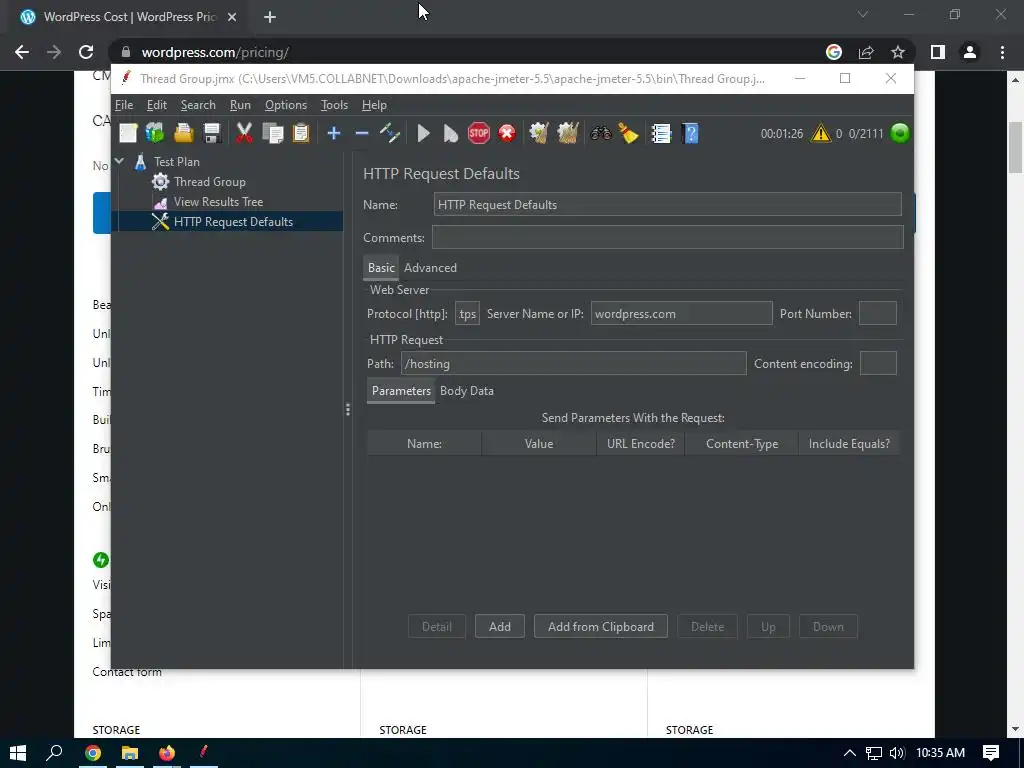Clear results with the Clear icon
Image resolution: width=1024 pixels, height=768 pixels.
tap(539, 133)
